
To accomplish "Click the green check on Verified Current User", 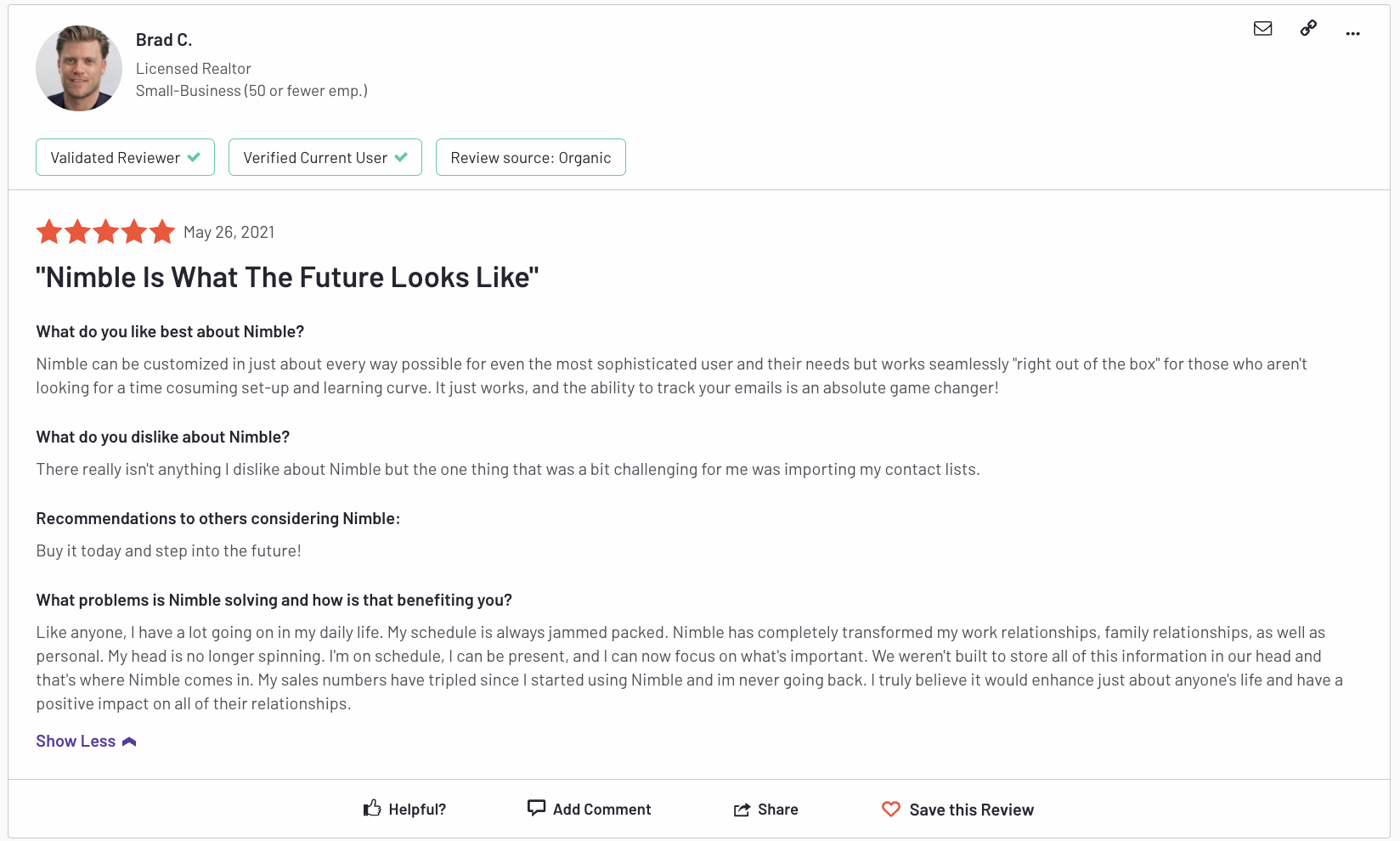I will click(401, 157).
